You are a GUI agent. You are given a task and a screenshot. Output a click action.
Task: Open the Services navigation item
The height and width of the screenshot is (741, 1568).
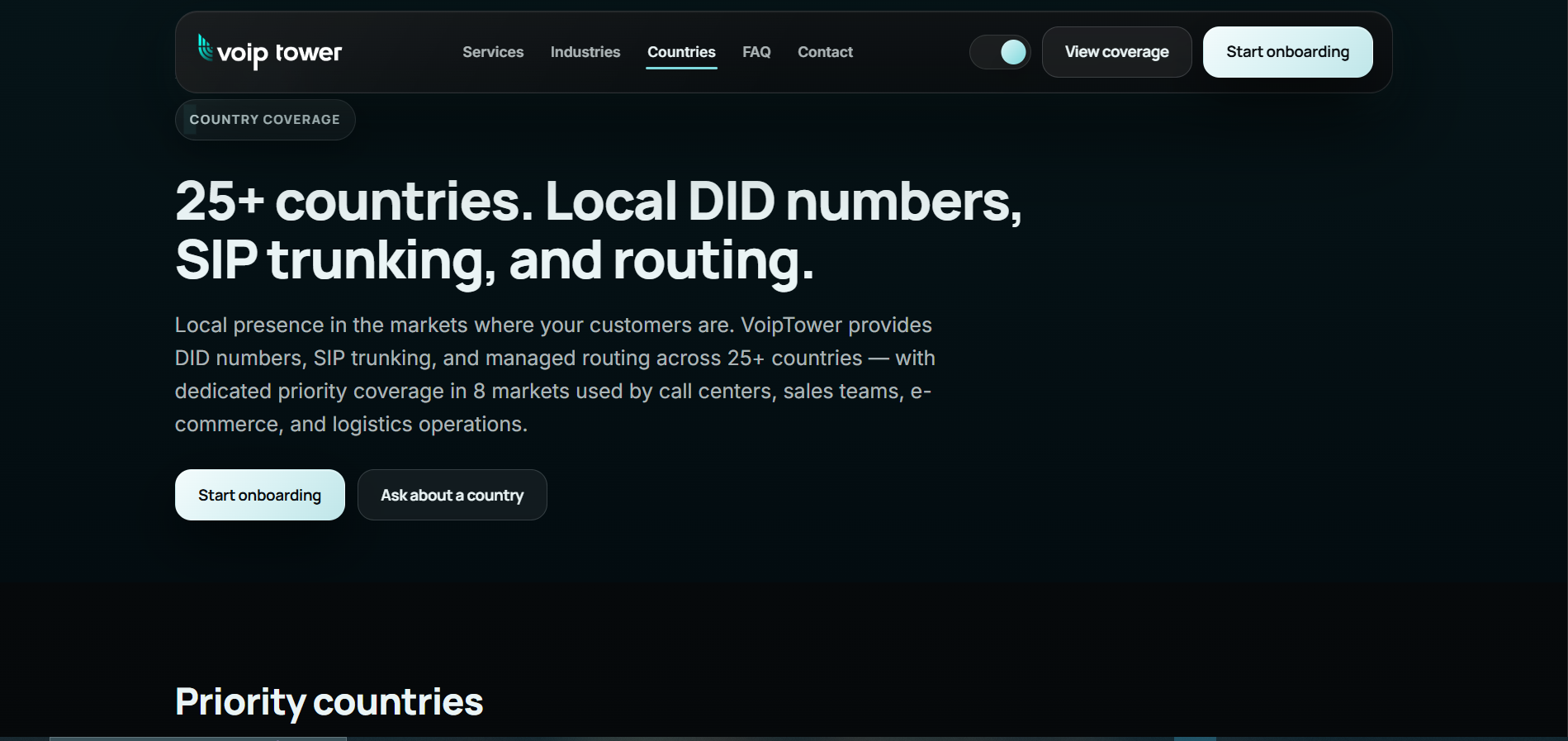(493, 52)
